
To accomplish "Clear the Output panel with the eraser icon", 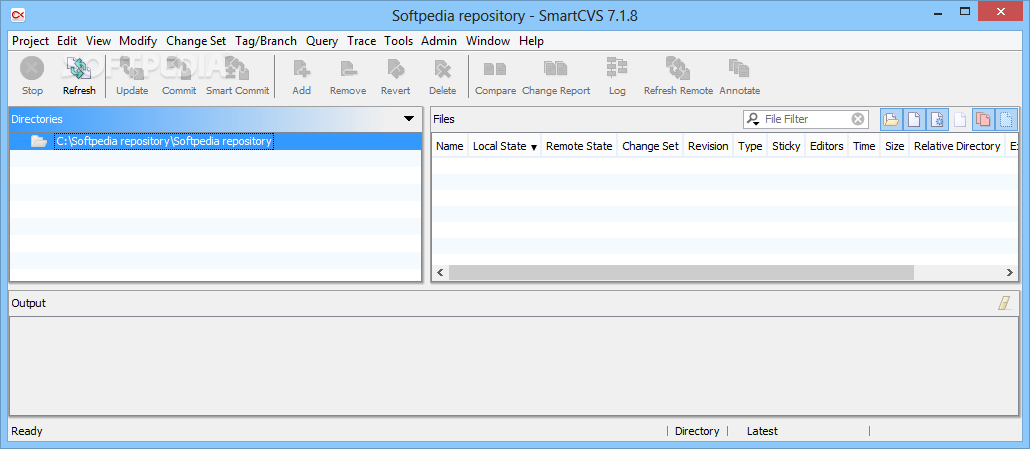I will pos(1005,303).
